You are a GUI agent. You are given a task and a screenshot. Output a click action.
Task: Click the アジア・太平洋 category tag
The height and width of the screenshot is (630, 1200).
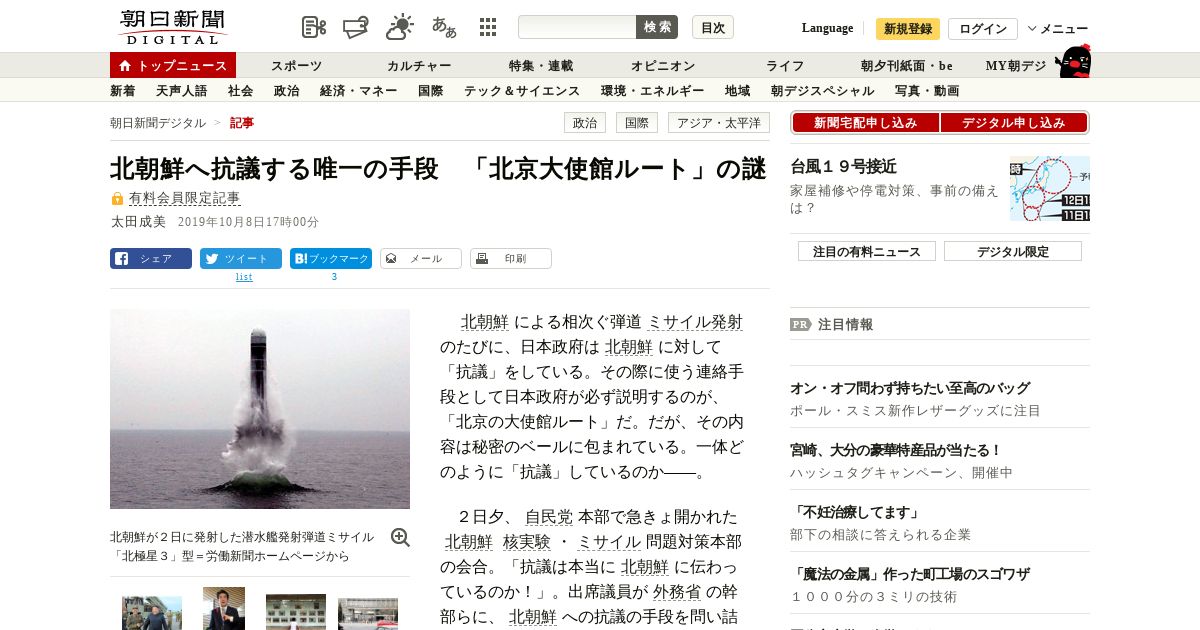(718, 123)
